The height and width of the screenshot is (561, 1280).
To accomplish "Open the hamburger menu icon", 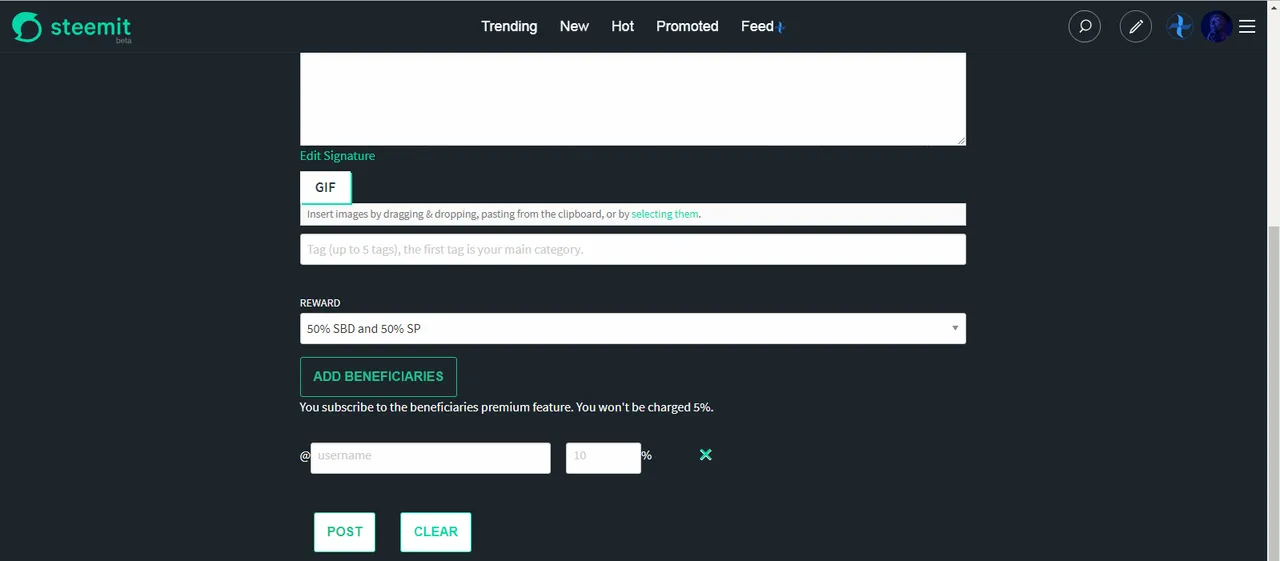I will pos(1247,27).
